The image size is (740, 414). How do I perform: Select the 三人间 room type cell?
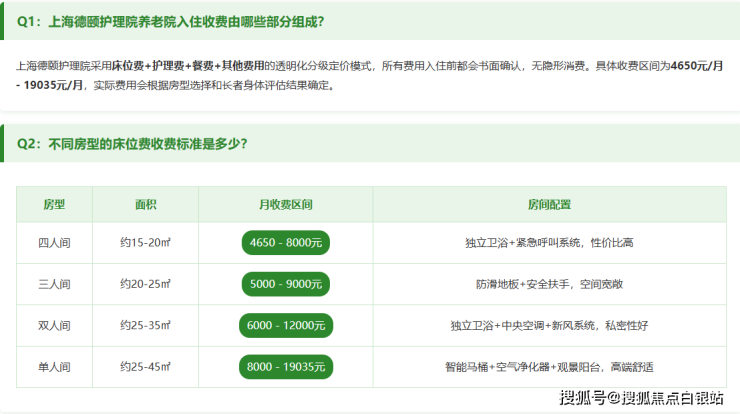pyautogui.click(x=54, y=284)
